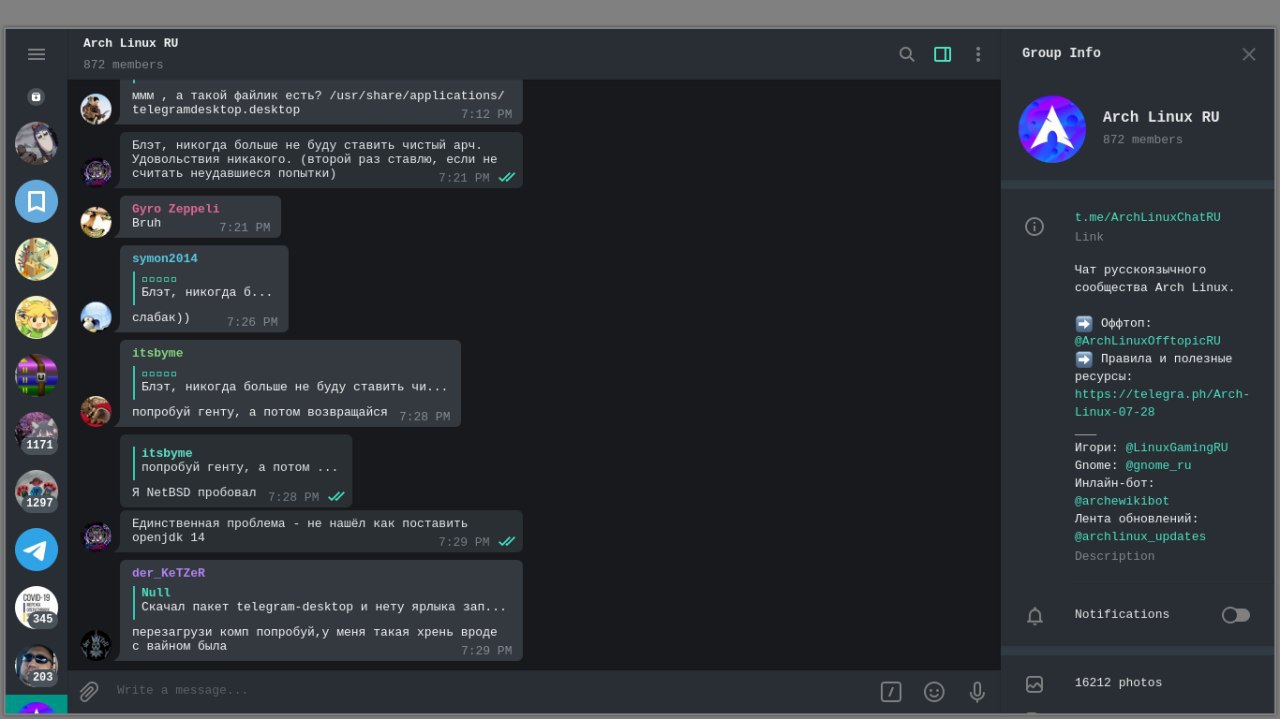This screenshot has width=1280, height=719.
Task: Open @archewikibot link
Action: [1122, 501]
